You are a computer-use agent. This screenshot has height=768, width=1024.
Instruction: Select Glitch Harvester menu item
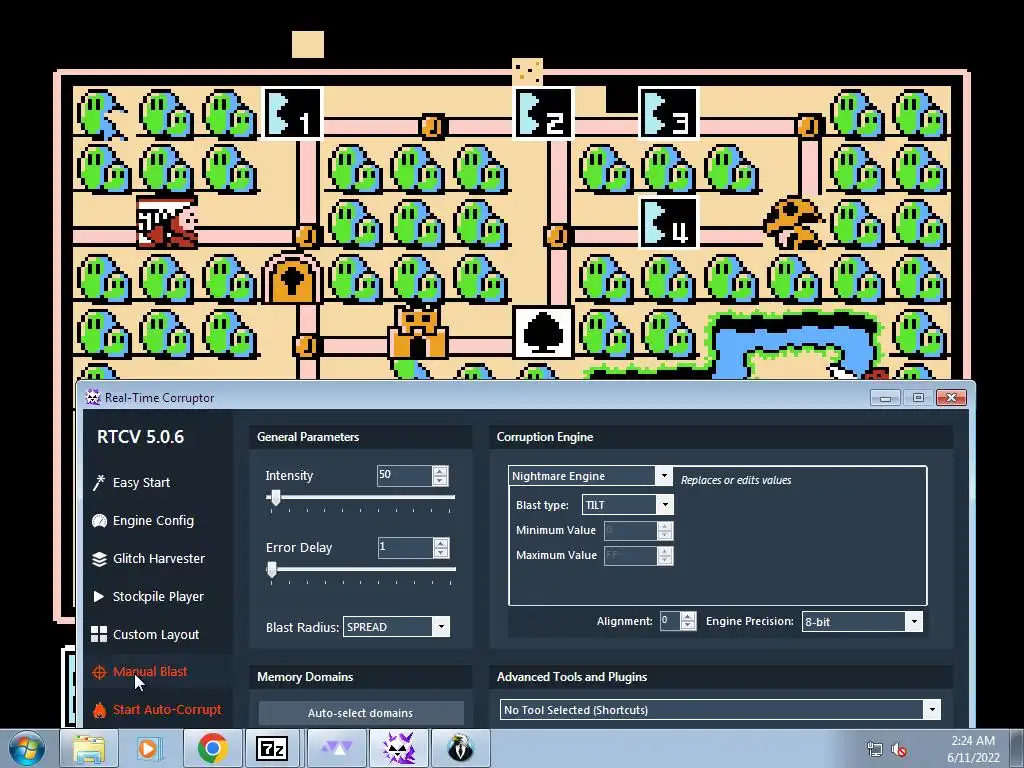(x=159, y=558)
